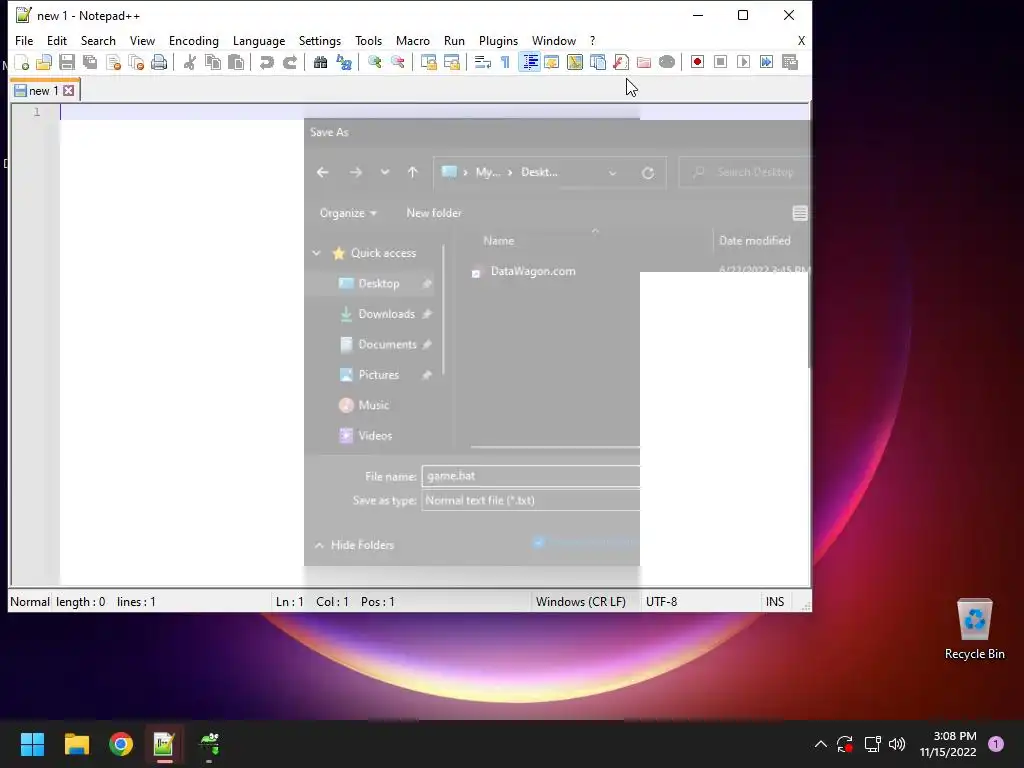This screenshot has width=1024, height=768.
Task: Expand the address bar path dropdown
Action: pyautogui.click(x=613, y=173)
